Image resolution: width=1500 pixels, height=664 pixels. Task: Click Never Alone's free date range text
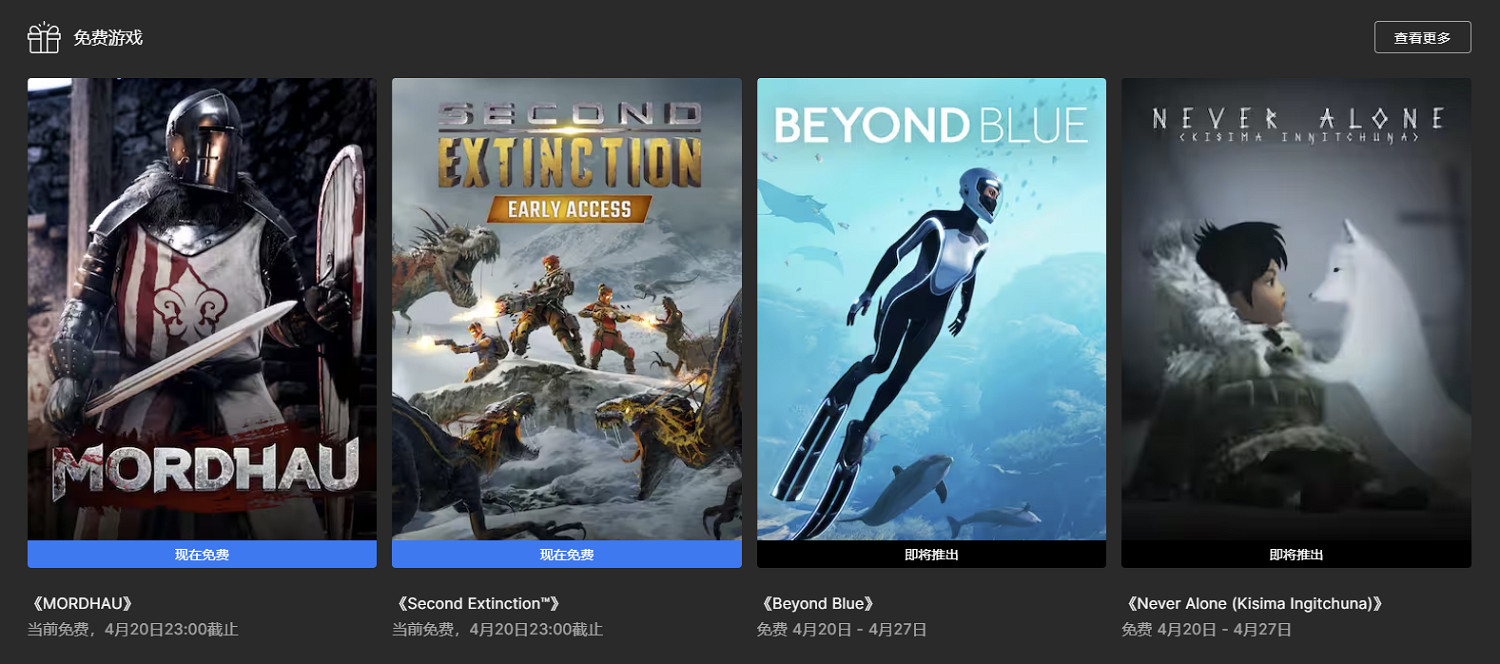(x=1207, y=630)
